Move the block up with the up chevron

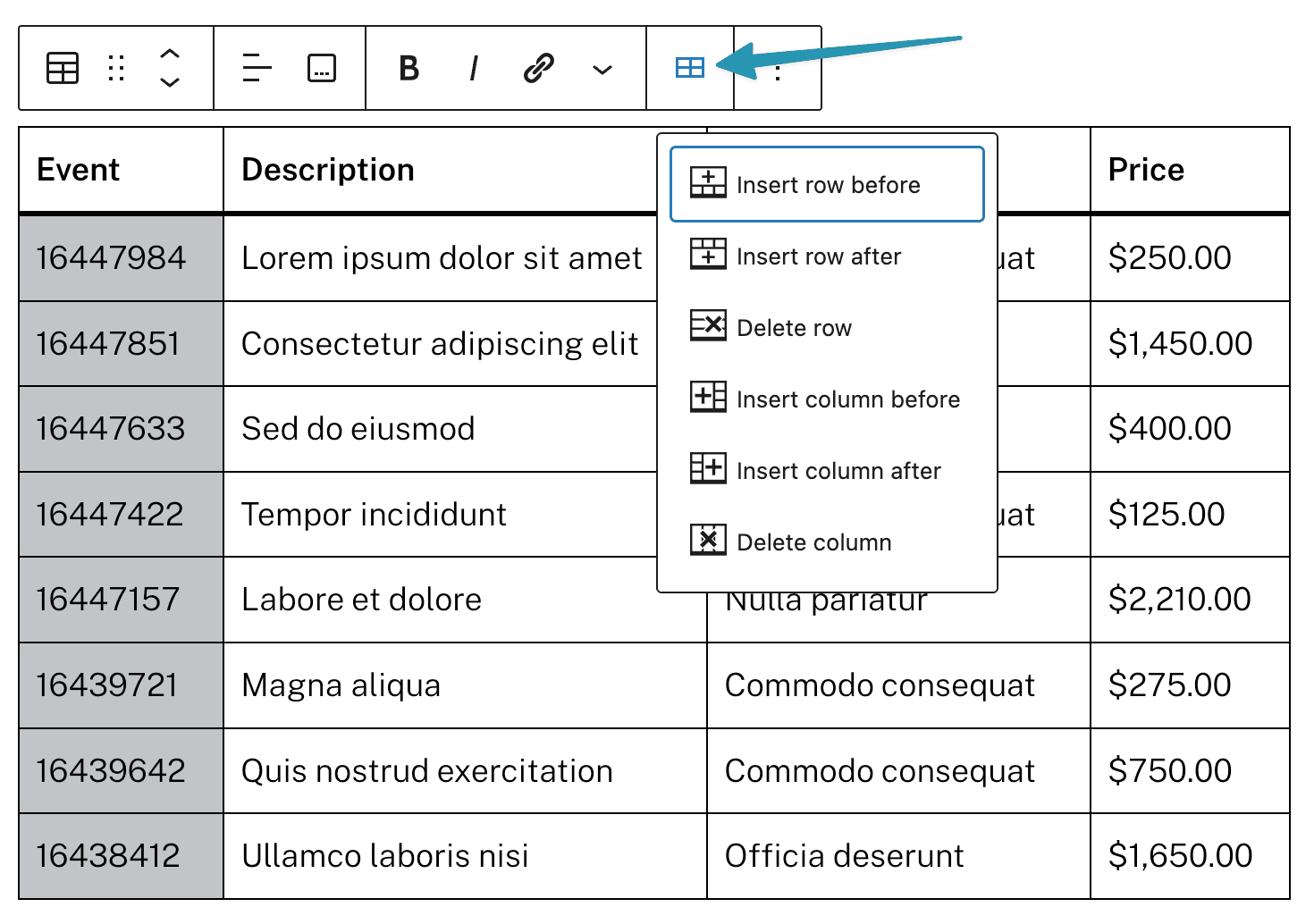coord(170,54)
